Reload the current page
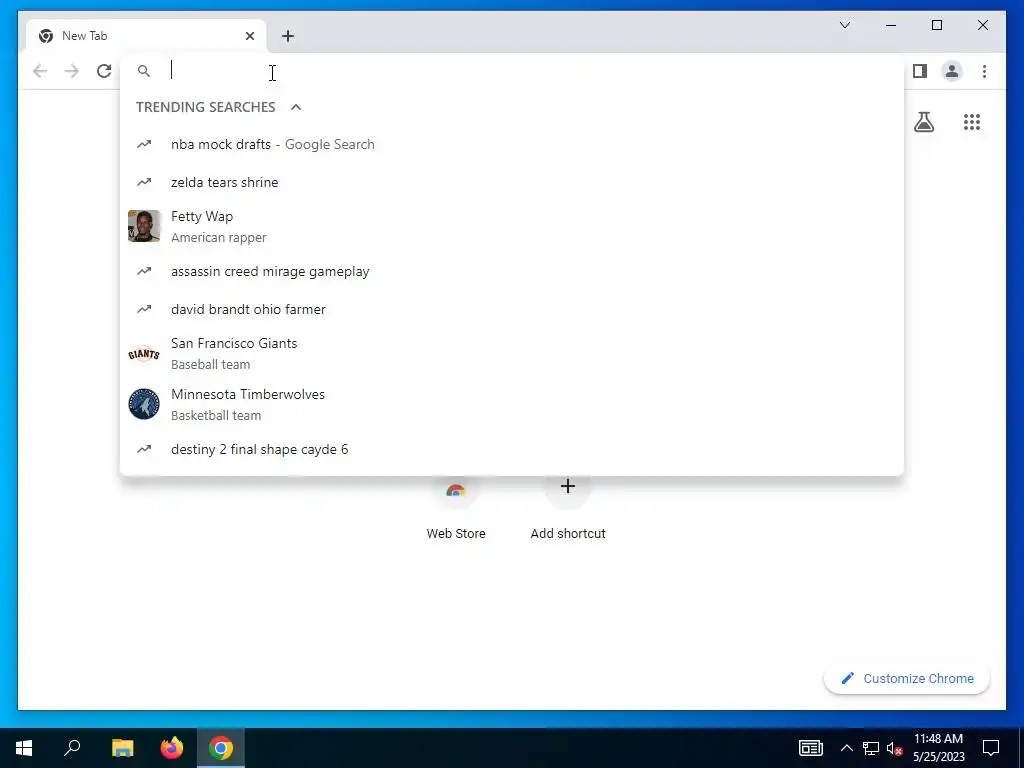The width and height of the screenshot is (1024, 768). point(104,71)
